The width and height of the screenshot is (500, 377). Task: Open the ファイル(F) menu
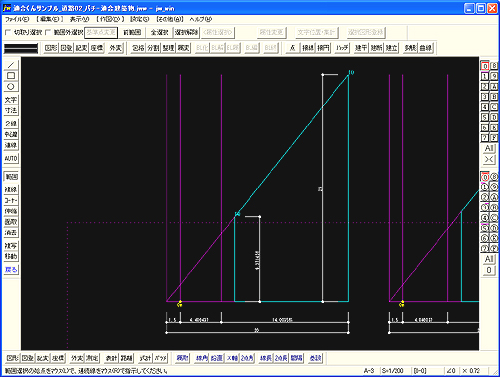click(x=17, y=19)
